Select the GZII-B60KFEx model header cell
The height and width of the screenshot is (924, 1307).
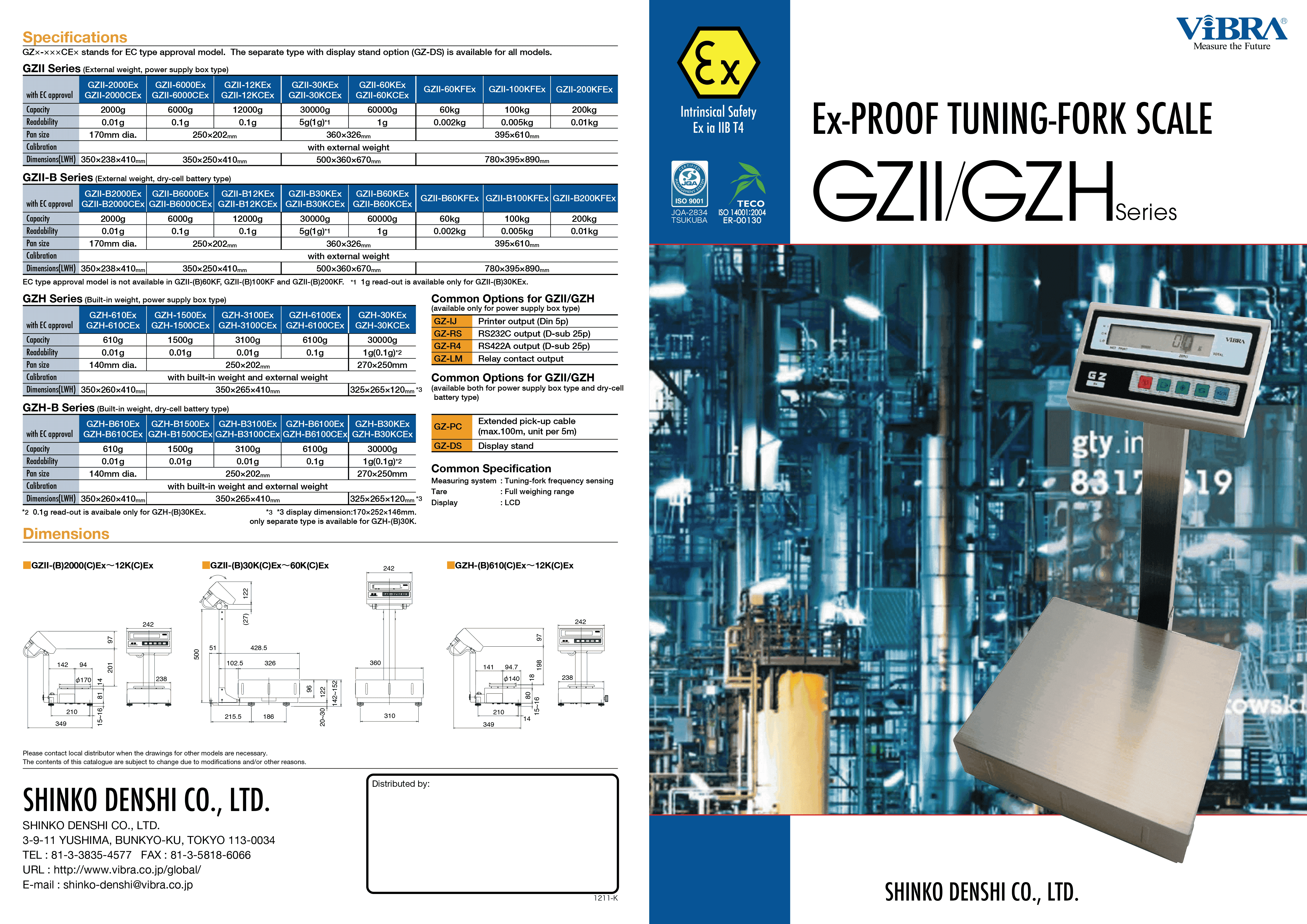450,198
